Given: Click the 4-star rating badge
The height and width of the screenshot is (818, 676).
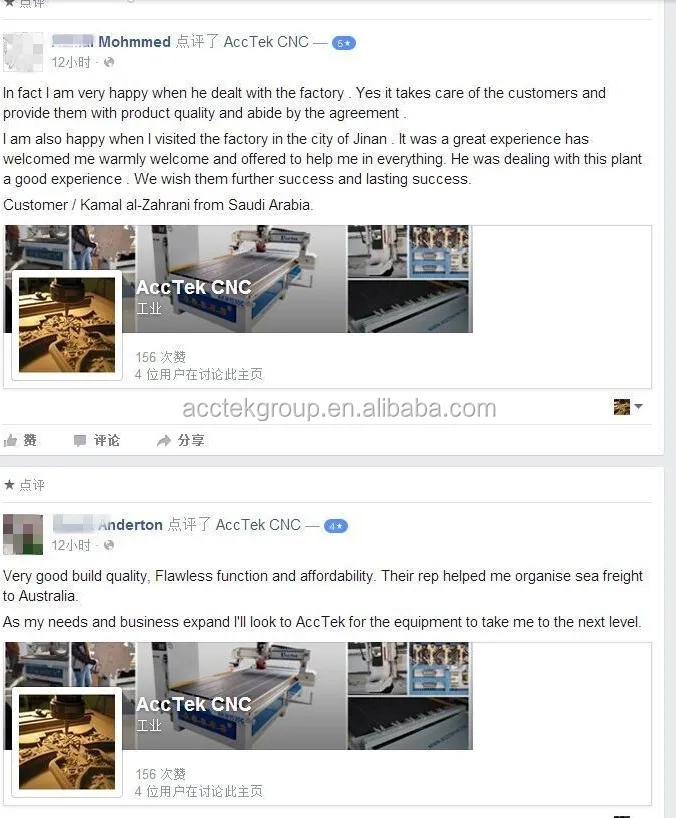Looking at the screenshot, I should coord(336,526).
